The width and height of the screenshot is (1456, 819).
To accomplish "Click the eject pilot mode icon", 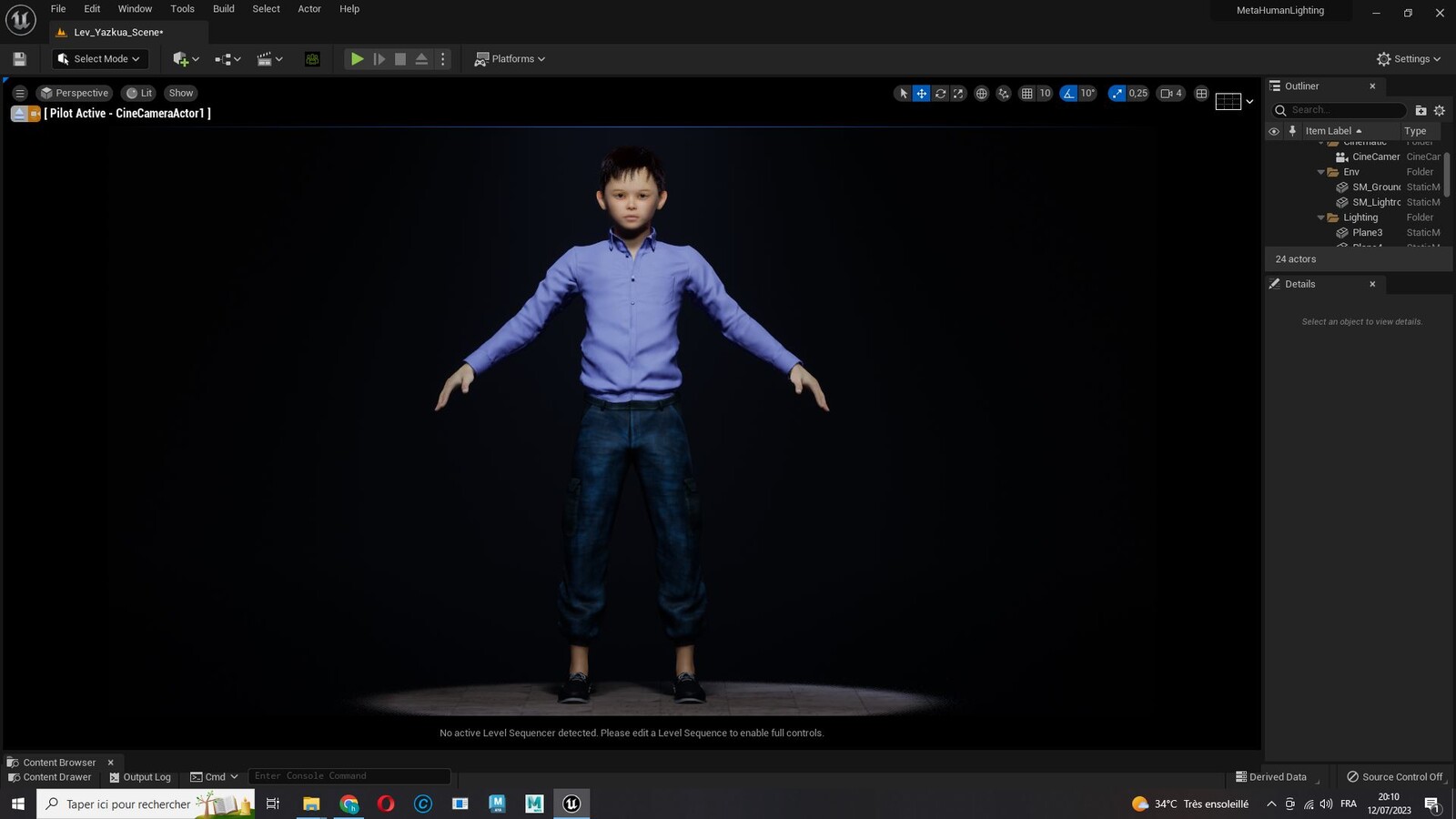I will point(18,114).
